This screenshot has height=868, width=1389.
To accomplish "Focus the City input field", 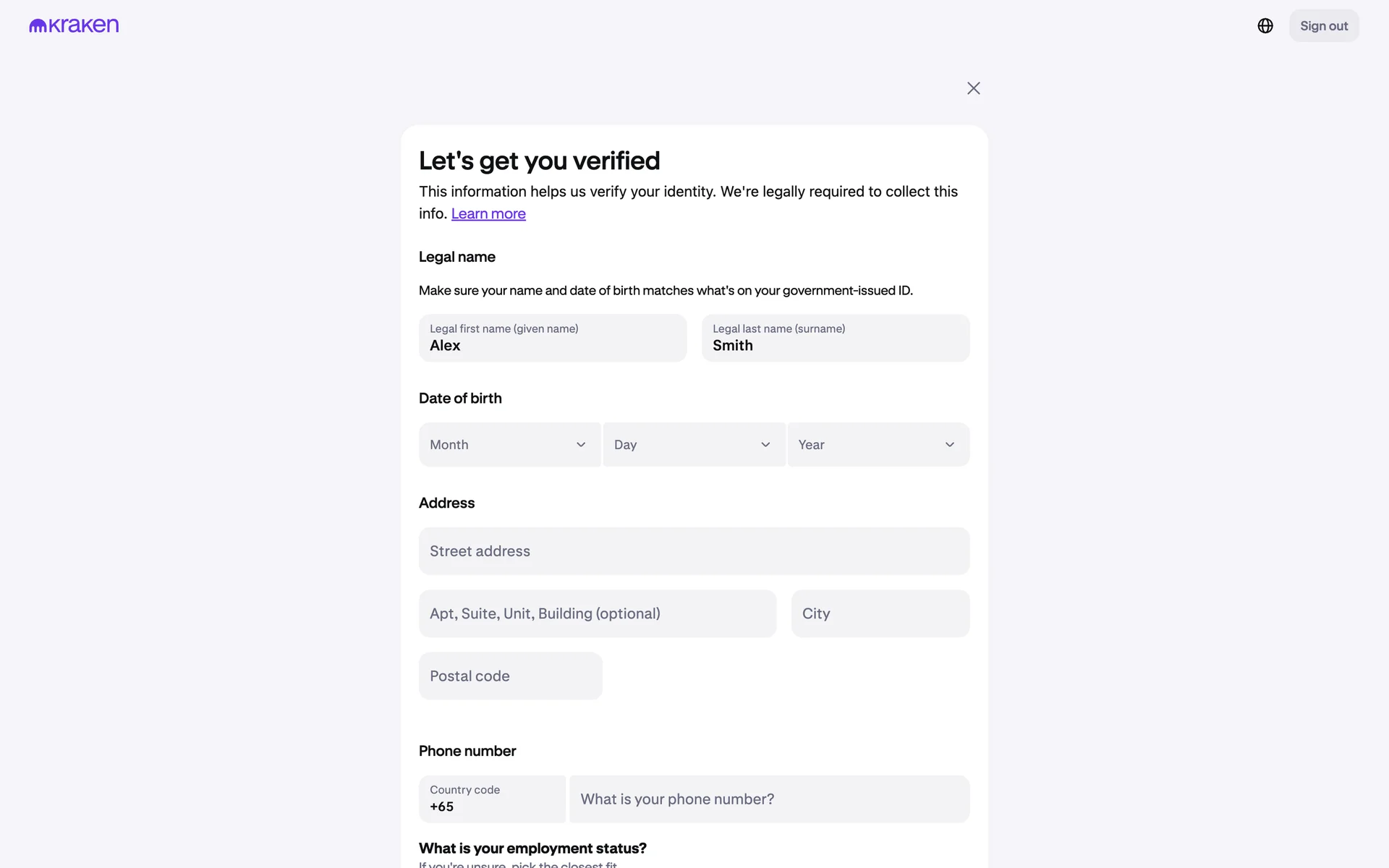I will 880,613.
